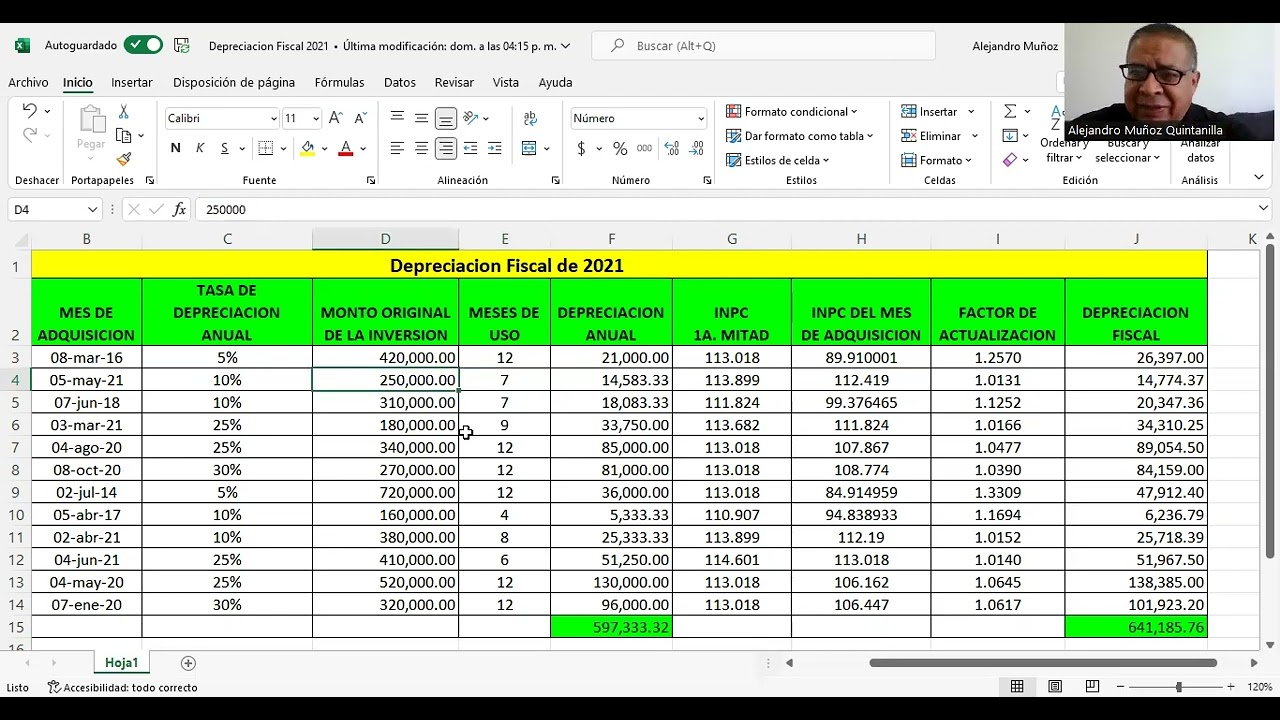Copy selection using the Copiar icon
The height and width of the screenshot is (720, 1280).
point(123,136)
